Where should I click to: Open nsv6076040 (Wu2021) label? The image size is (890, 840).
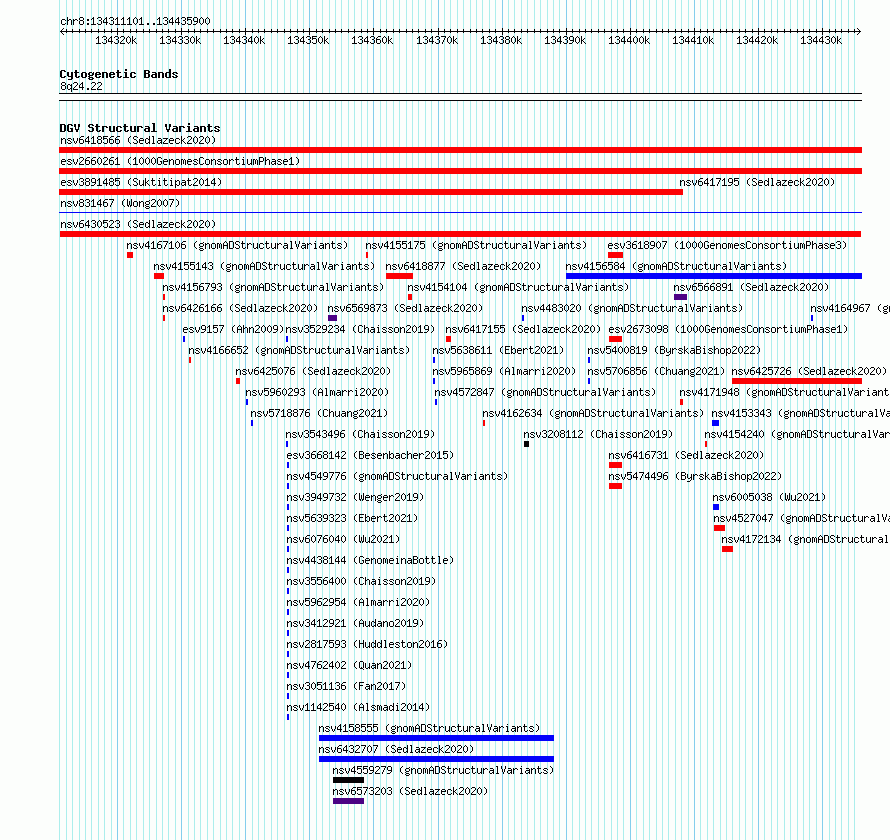pyautogui.click(x=343, y=539)
